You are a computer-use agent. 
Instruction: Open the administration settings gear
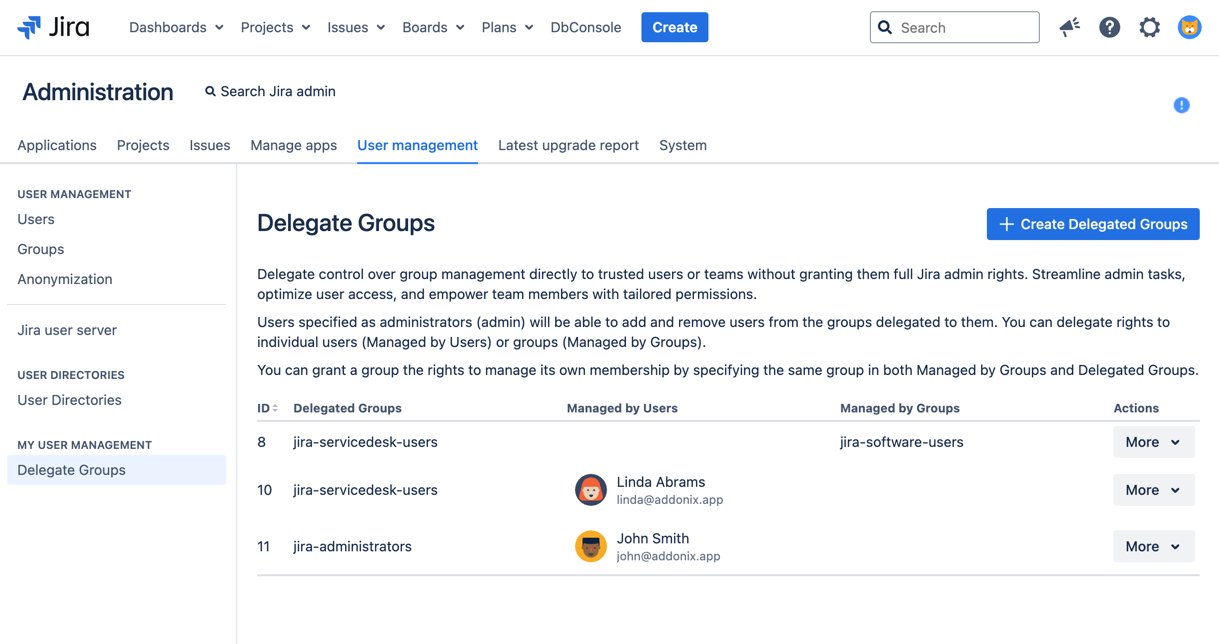1149,27
